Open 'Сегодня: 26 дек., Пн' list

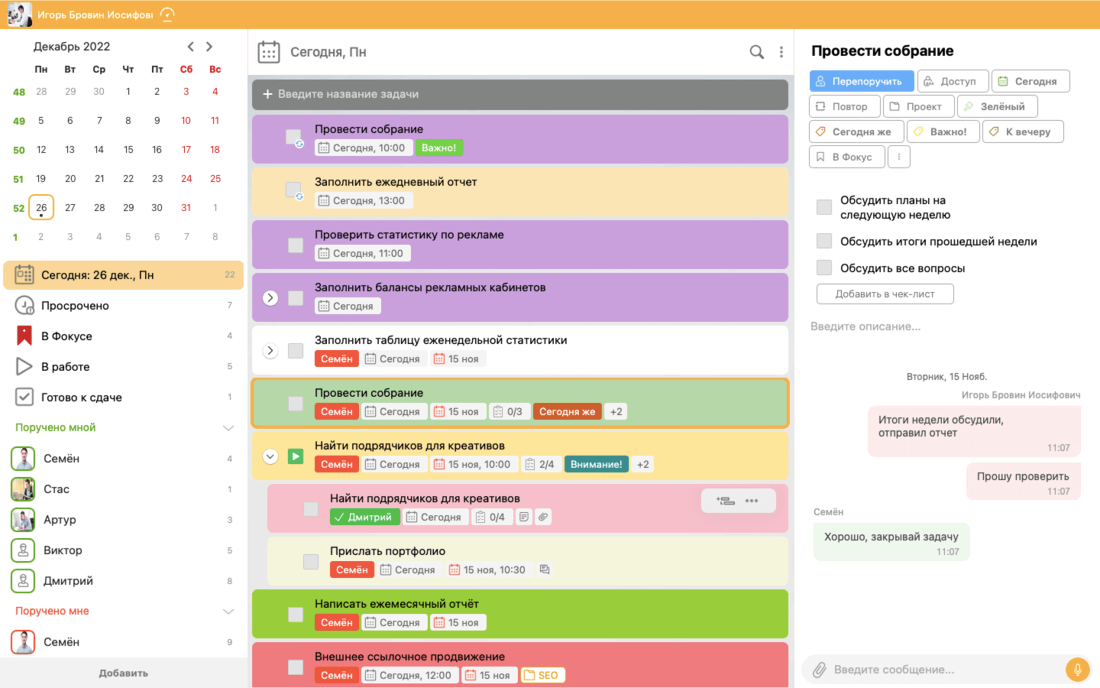[x=123, y=275]
